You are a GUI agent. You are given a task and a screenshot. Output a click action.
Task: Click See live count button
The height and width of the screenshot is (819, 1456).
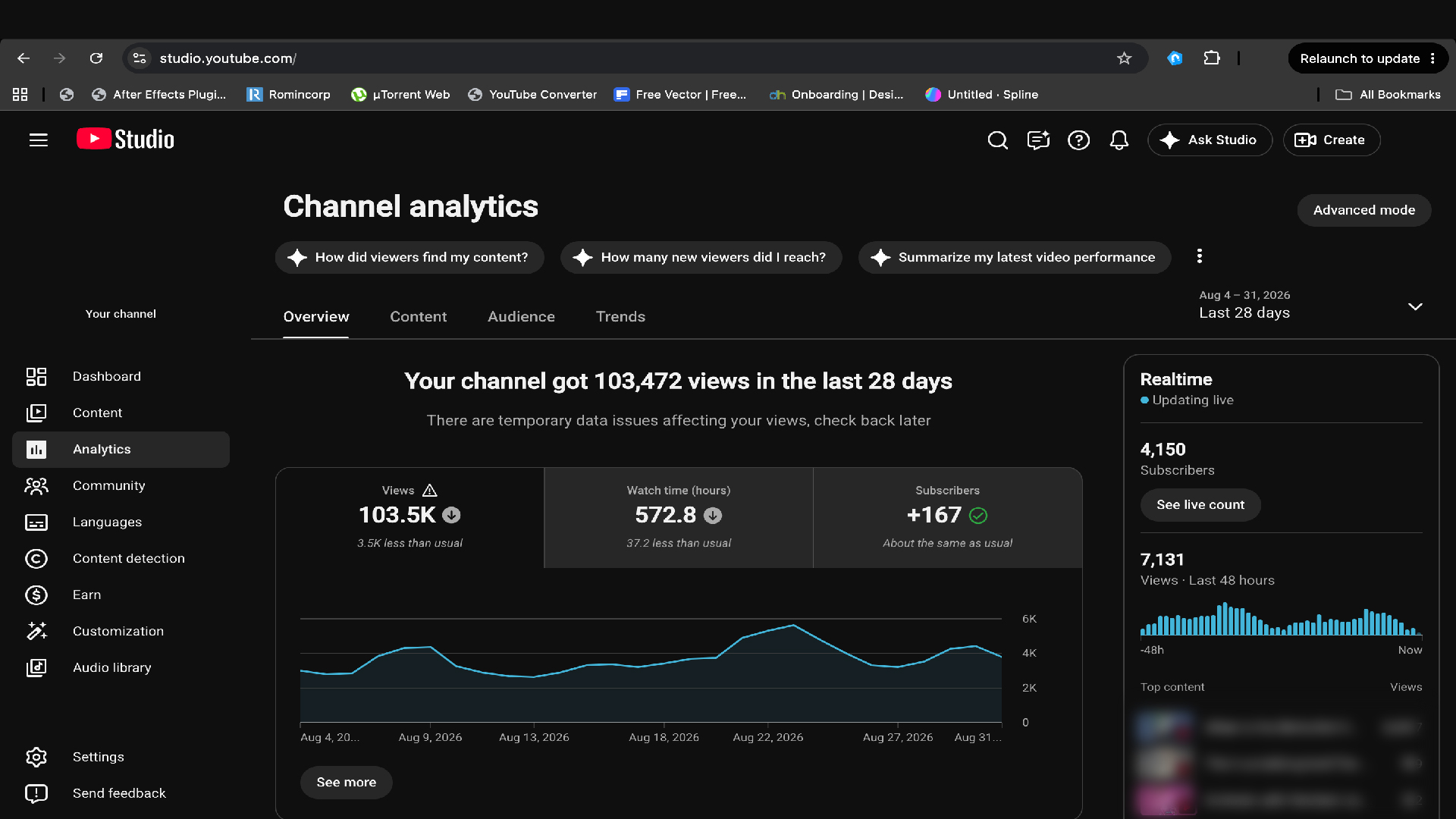(1200, 505)
